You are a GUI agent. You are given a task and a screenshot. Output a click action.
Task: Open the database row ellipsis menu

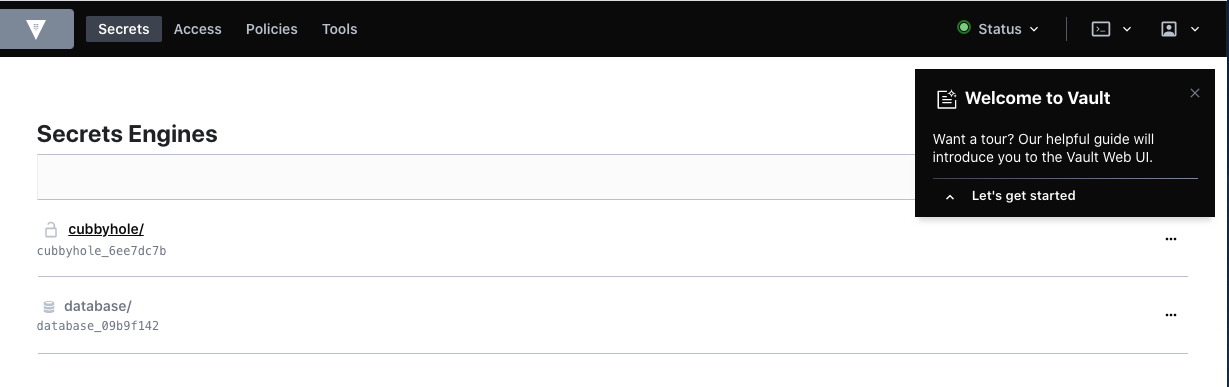tap(1171, 315)
